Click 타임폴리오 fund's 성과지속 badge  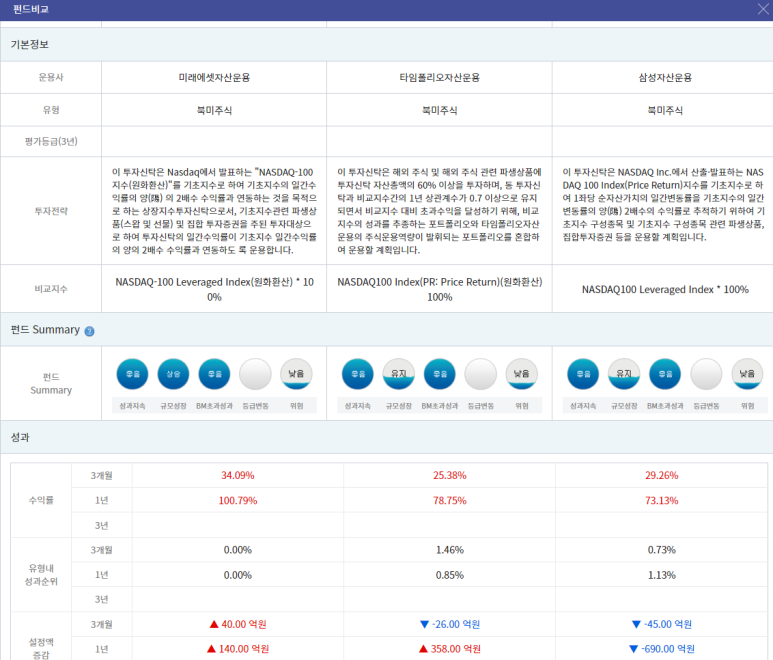[357, 374]
